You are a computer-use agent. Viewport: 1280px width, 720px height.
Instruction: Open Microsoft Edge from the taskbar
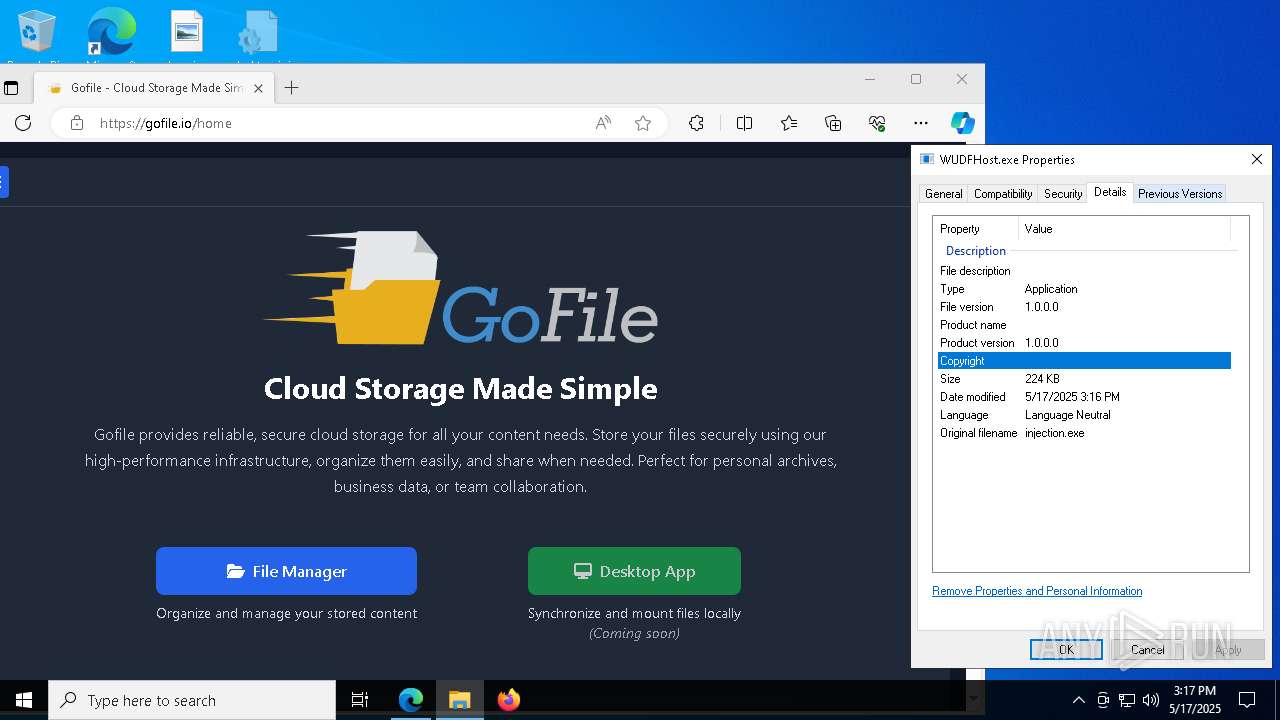click(411, 700)
